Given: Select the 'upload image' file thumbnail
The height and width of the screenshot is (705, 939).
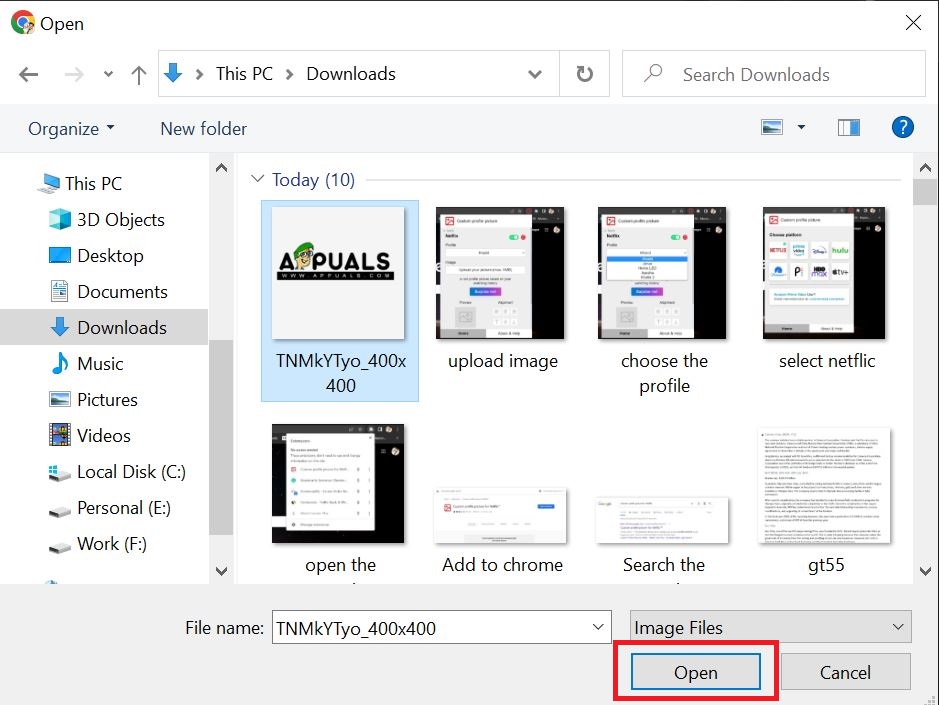Looking at the screenshot, I should coord(500,273).
